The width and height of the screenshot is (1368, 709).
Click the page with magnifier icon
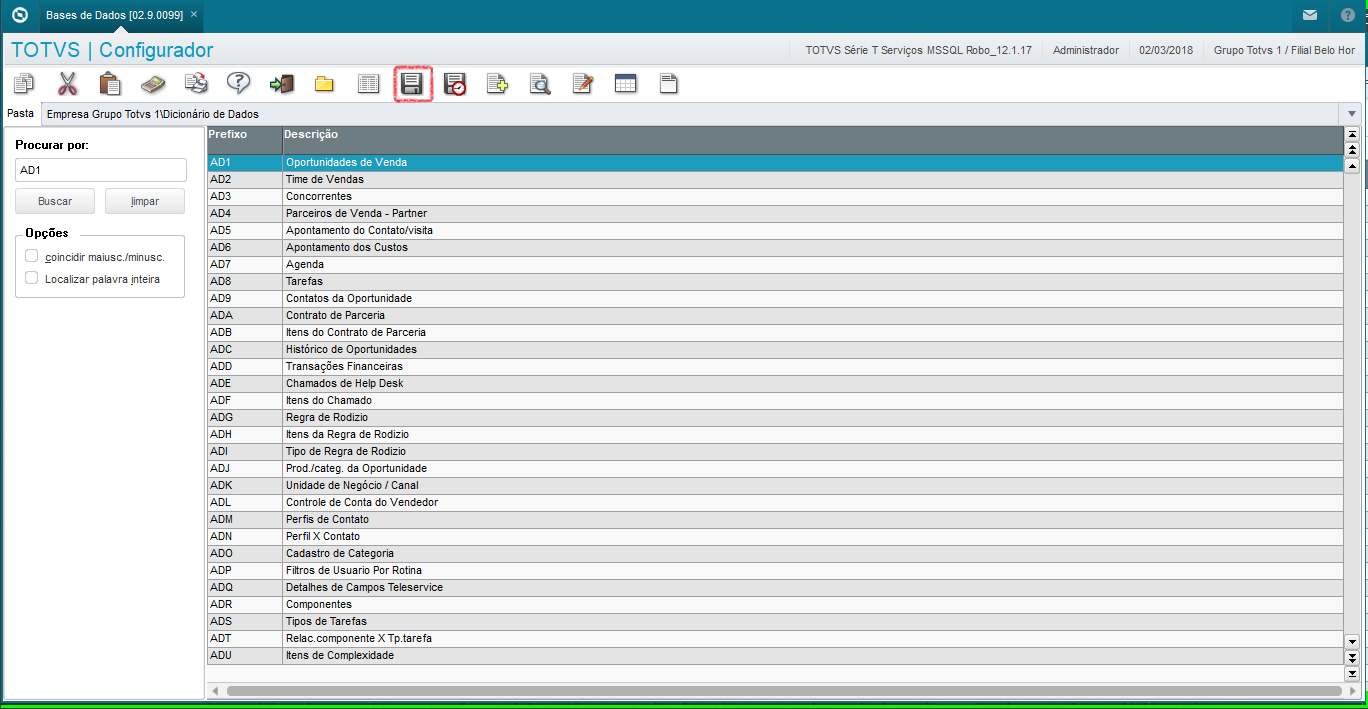(540, 84)
